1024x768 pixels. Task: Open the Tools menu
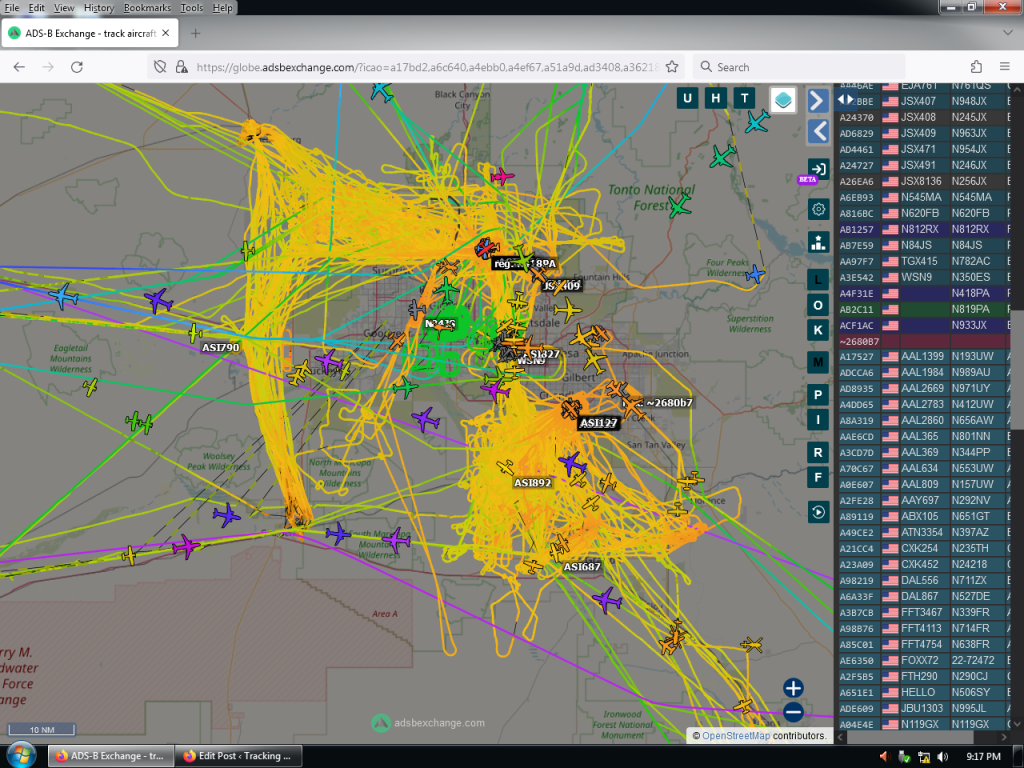(x=191, y=8)
